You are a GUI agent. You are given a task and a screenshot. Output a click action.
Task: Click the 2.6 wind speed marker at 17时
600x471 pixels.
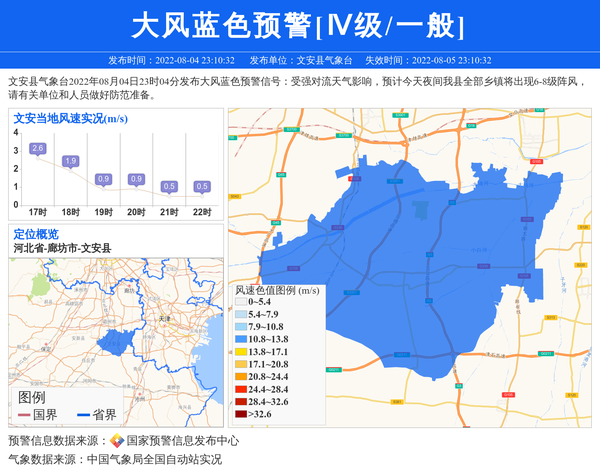point(38,149)
